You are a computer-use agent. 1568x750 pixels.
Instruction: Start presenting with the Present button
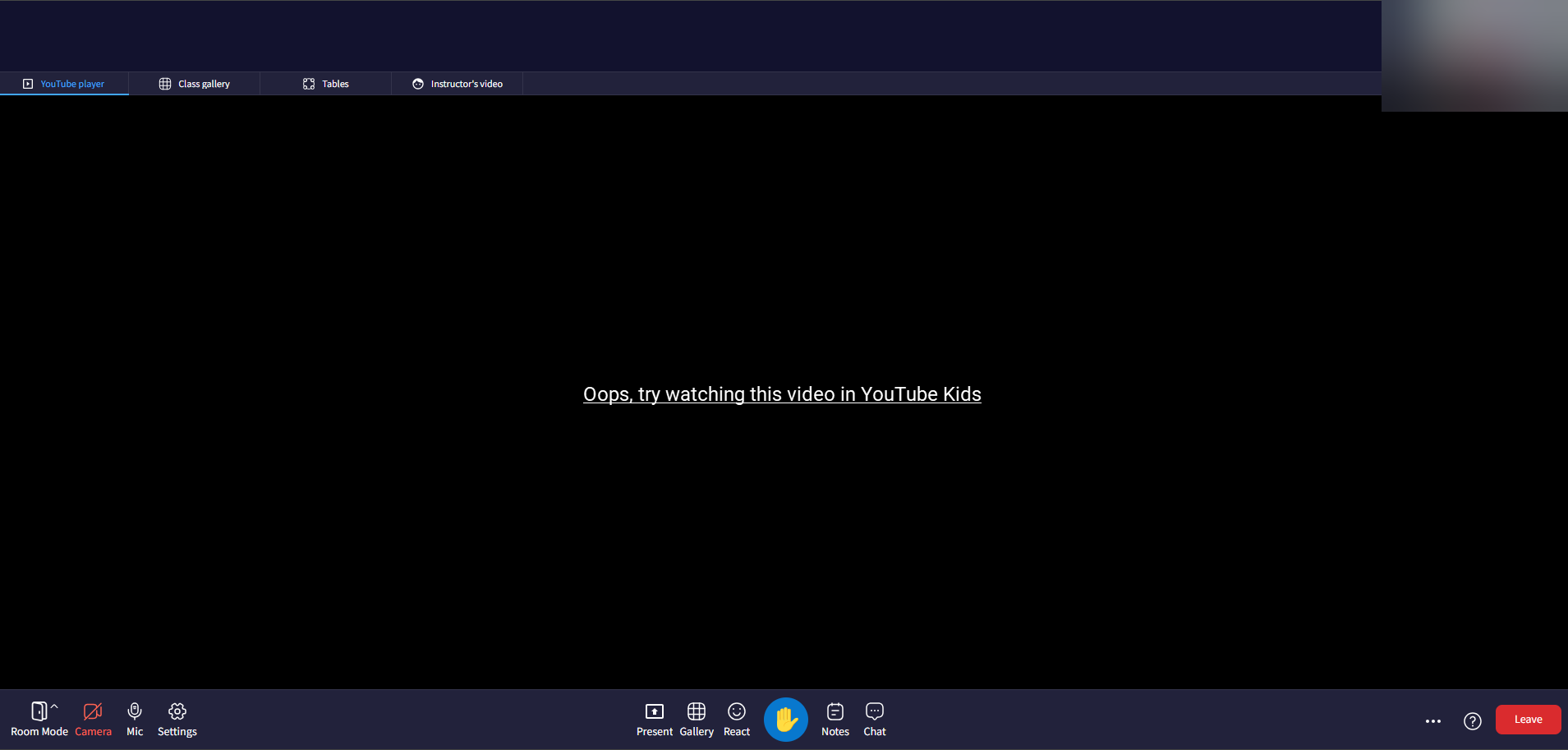(655, 720)
